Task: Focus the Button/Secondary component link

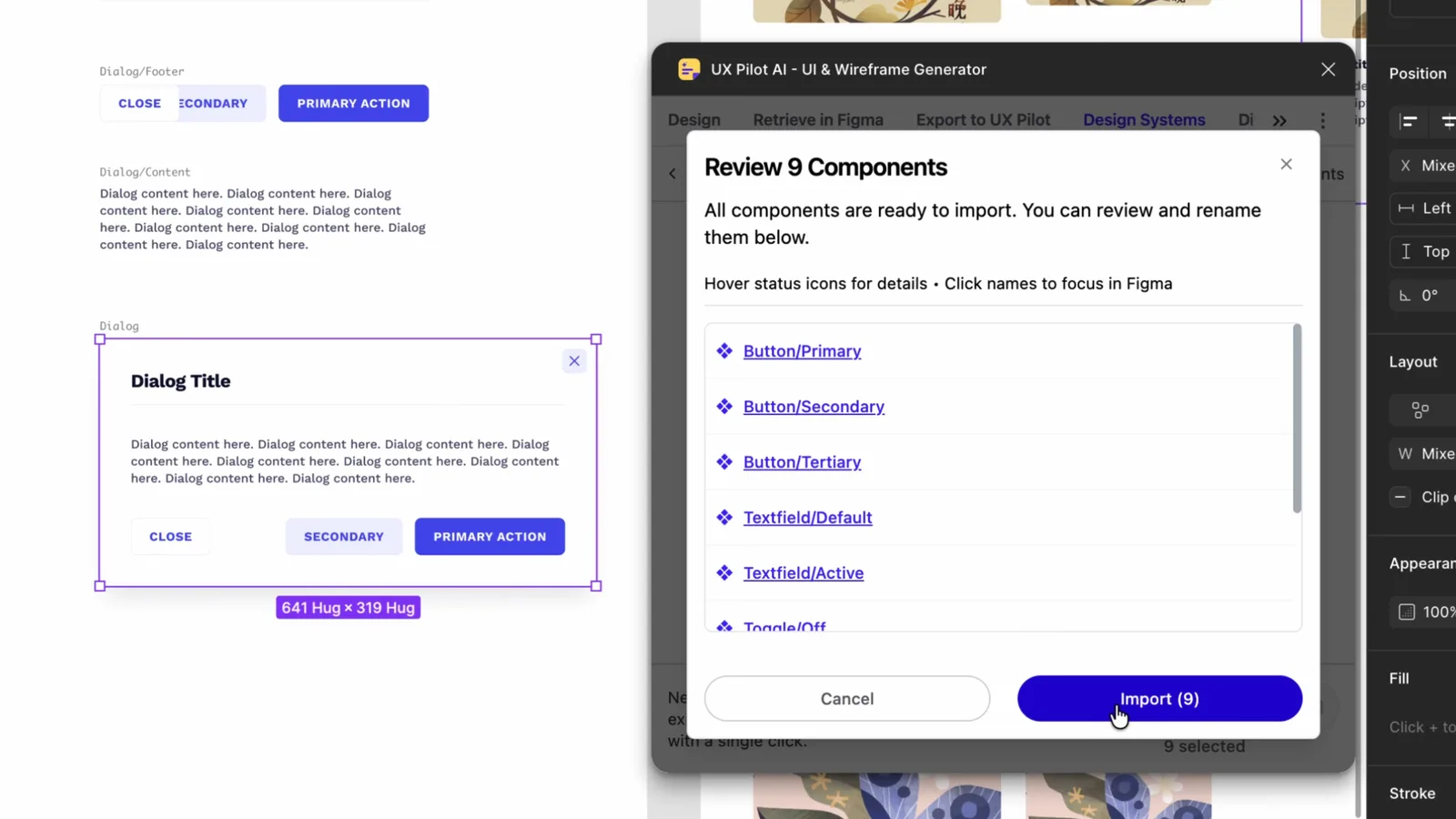Action: point(814,407)
